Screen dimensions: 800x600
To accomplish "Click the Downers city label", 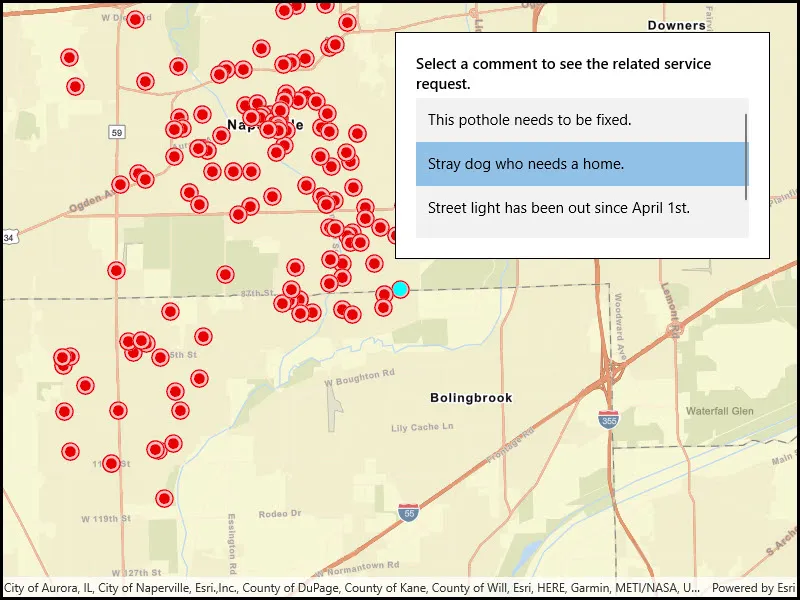I will click(677, 26).
